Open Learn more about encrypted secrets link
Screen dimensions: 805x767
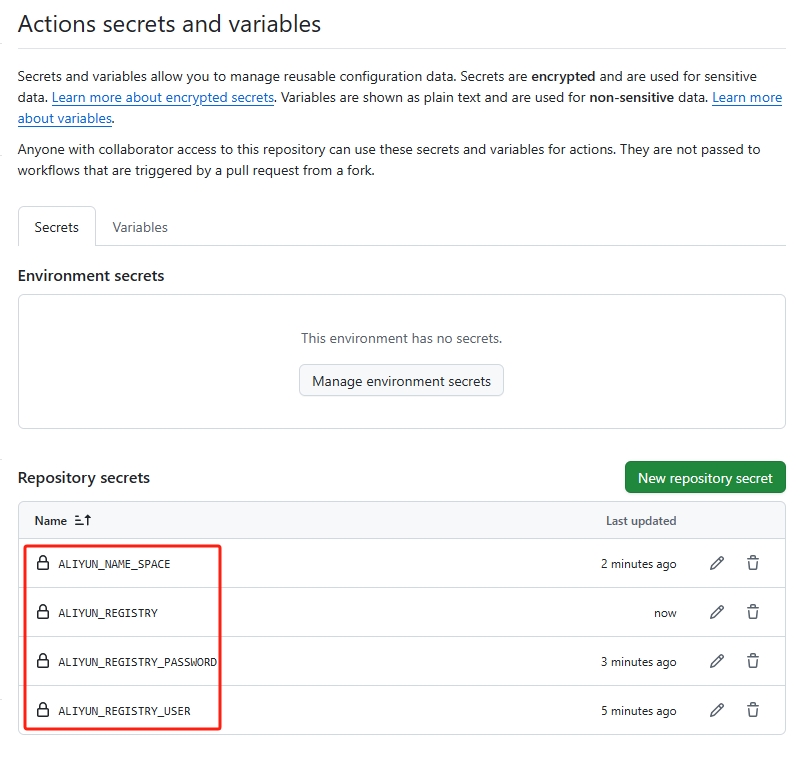coord(163,97)
